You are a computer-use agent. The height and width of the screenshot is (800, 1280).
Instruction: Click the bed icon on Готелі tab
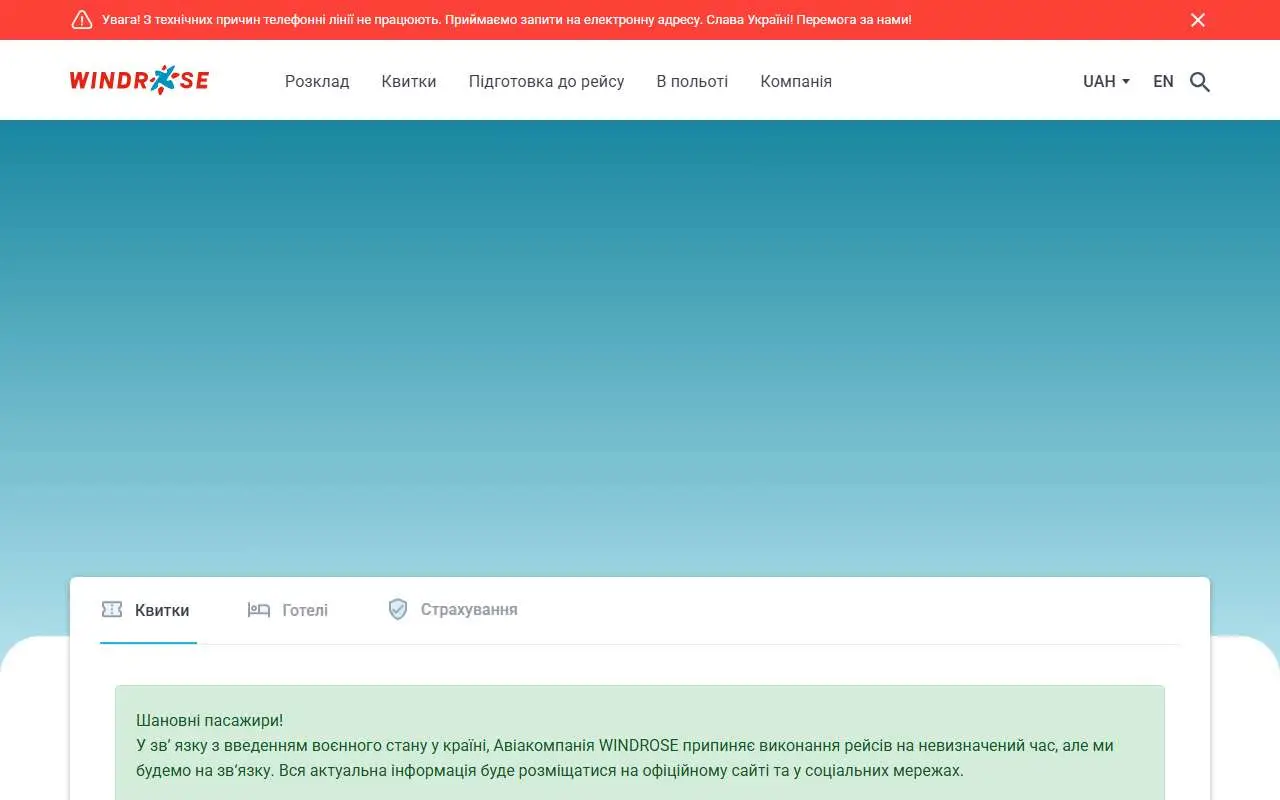(x=259, y=609)
